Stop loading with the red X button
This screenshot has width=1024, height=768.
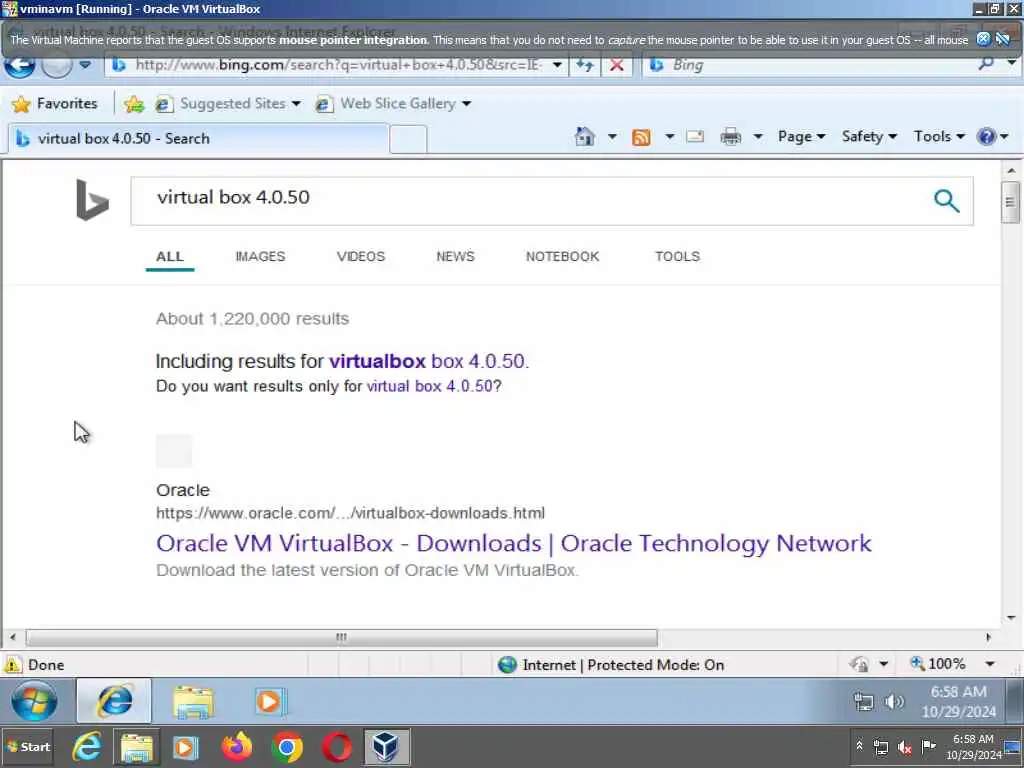click(616, 65)
